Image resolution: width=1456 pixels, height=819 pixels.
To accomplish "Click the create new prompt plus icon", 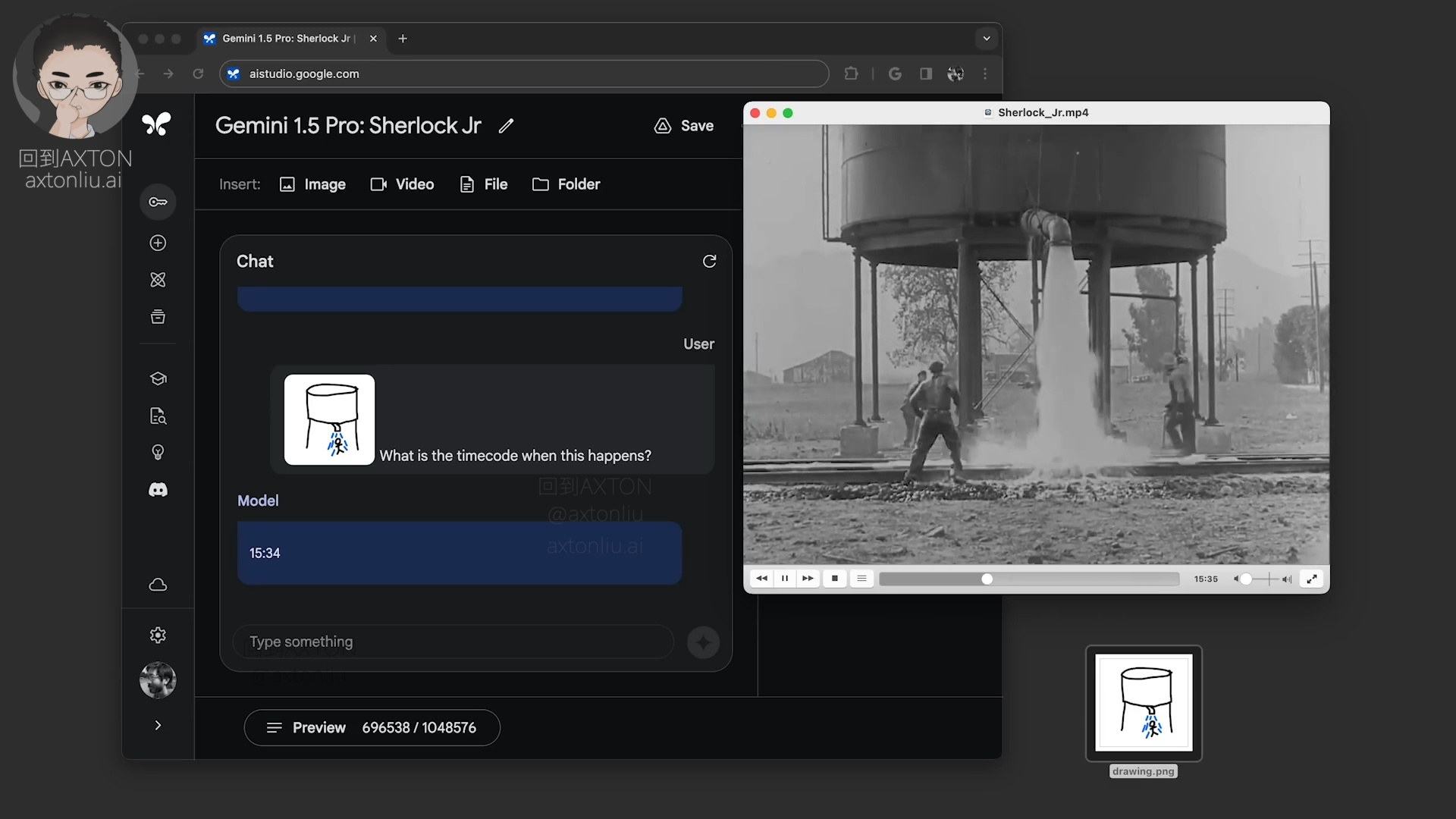I will 158,243.
